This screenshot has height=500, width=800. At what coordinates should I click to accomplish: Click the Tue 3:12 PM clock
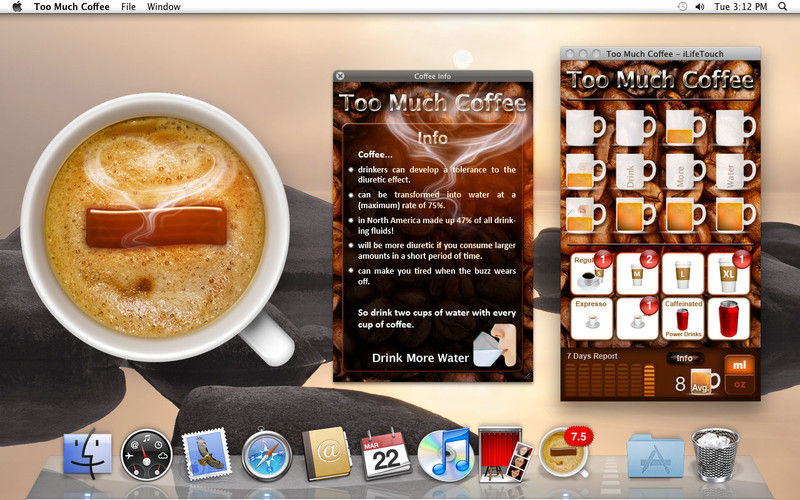740,7
